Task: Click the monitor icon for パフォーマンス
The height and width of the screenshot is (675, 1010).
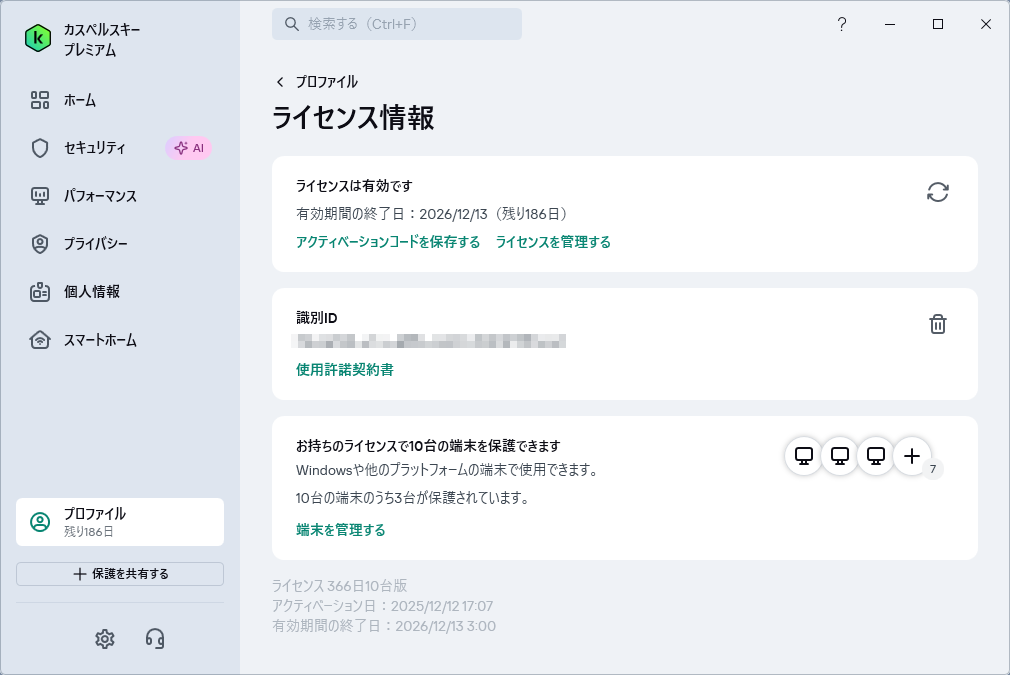Action: 40,196
